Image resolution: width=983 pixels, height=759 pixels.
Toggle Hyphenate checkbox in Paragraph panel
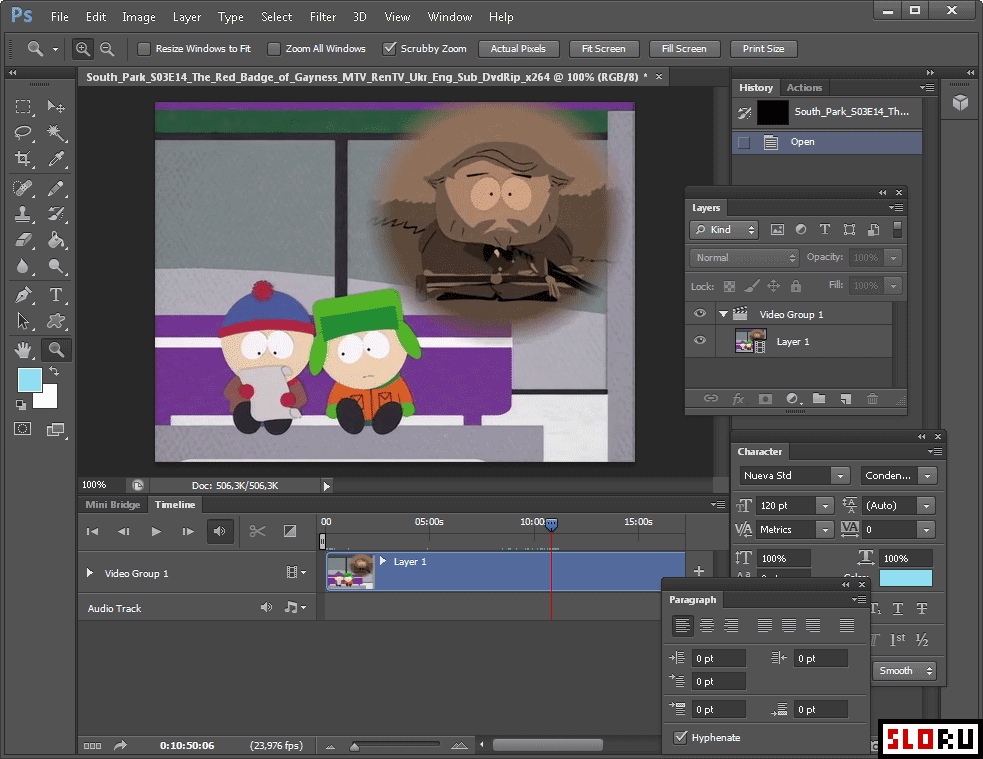tap(680, 737)
